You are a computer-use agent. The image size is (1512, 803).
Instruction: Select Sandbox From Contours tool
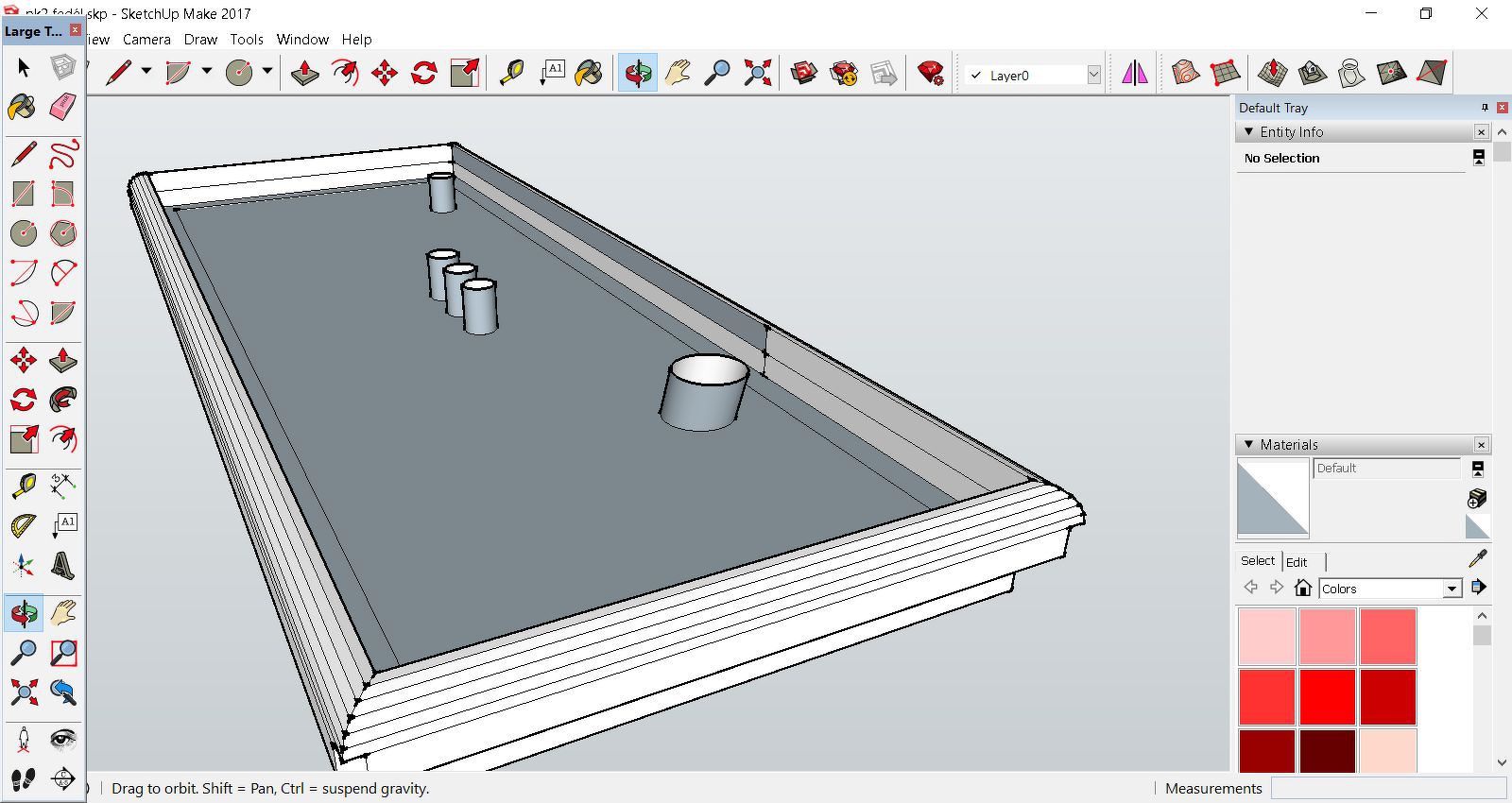point(1185,73)
